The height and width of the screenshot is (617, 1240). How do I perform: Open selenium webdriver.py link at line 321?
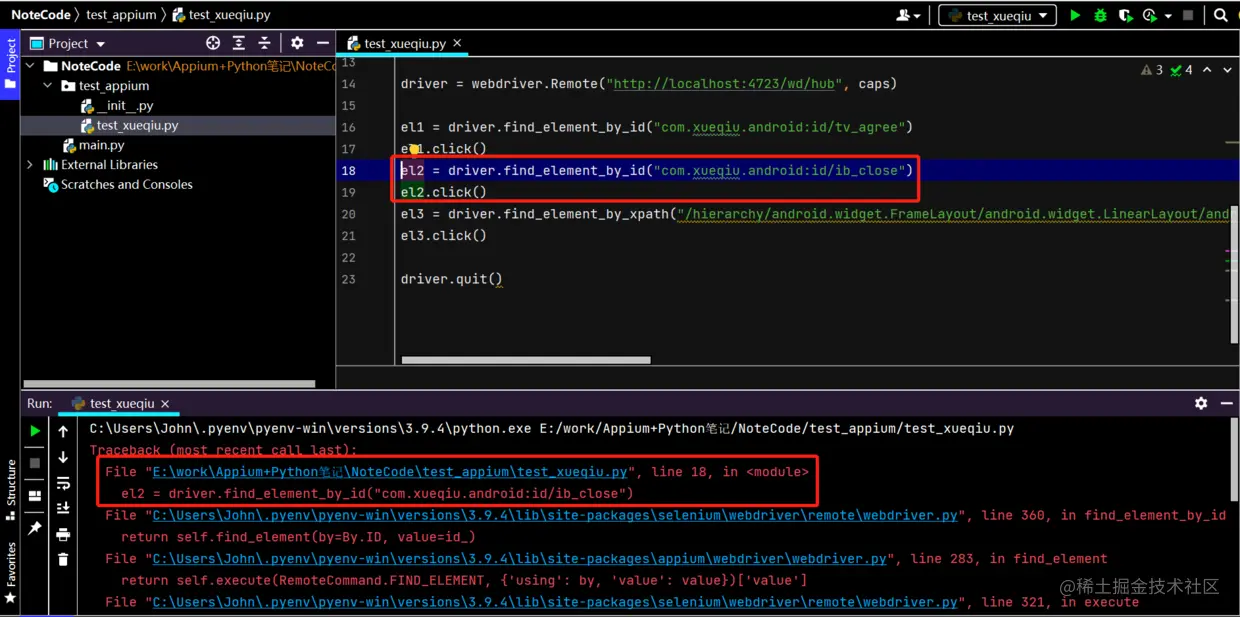coord(555,602)
